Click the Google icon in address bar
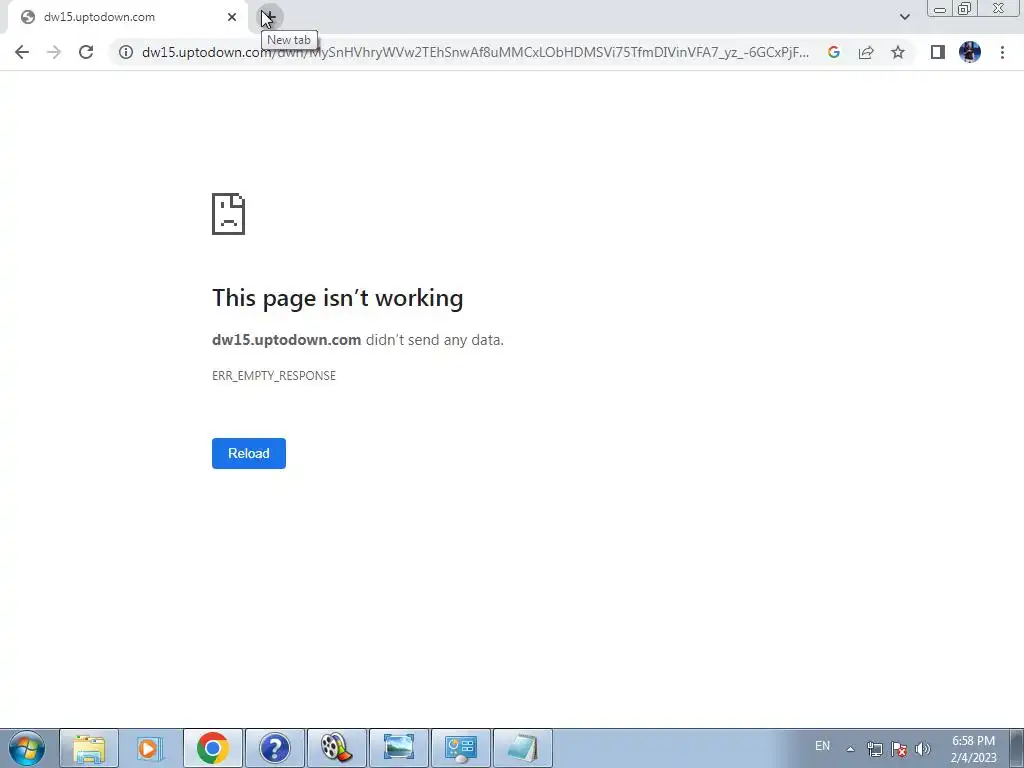 [x=833, y=52]
